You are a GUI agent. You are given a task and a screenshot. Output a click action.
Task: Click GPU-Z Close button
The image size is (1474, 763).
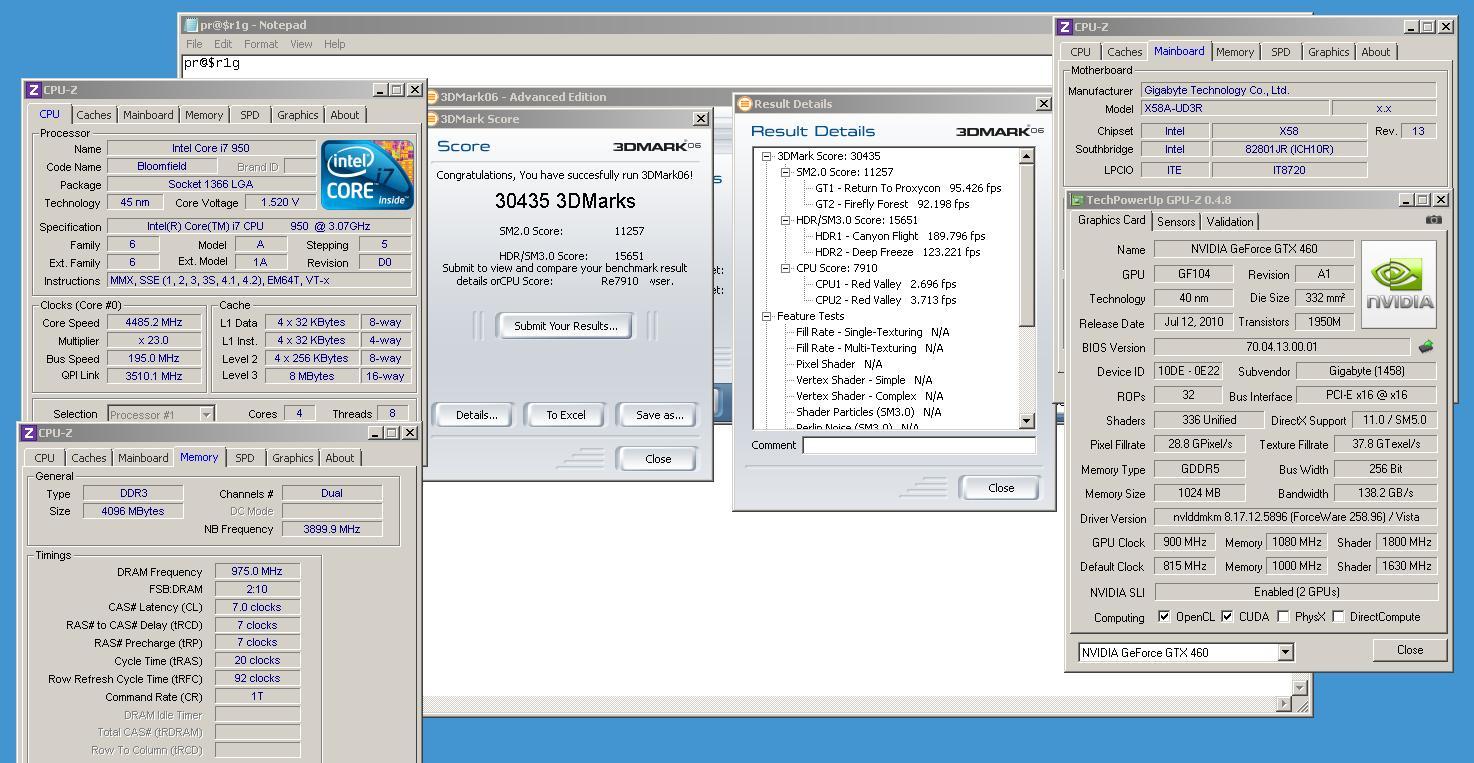tap(1410, 650)
